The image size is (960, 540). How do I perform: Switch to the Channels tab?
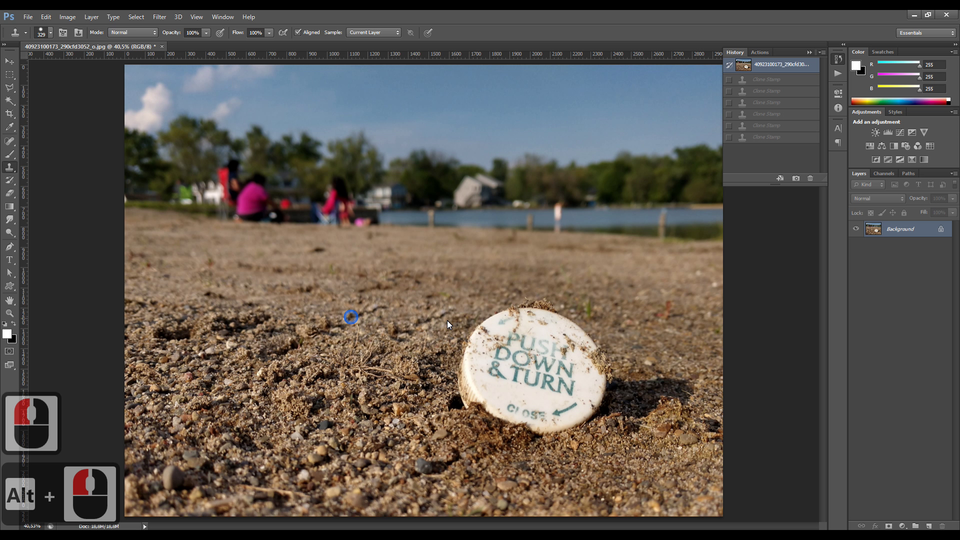pyautogui.click(x=883, y=173)
